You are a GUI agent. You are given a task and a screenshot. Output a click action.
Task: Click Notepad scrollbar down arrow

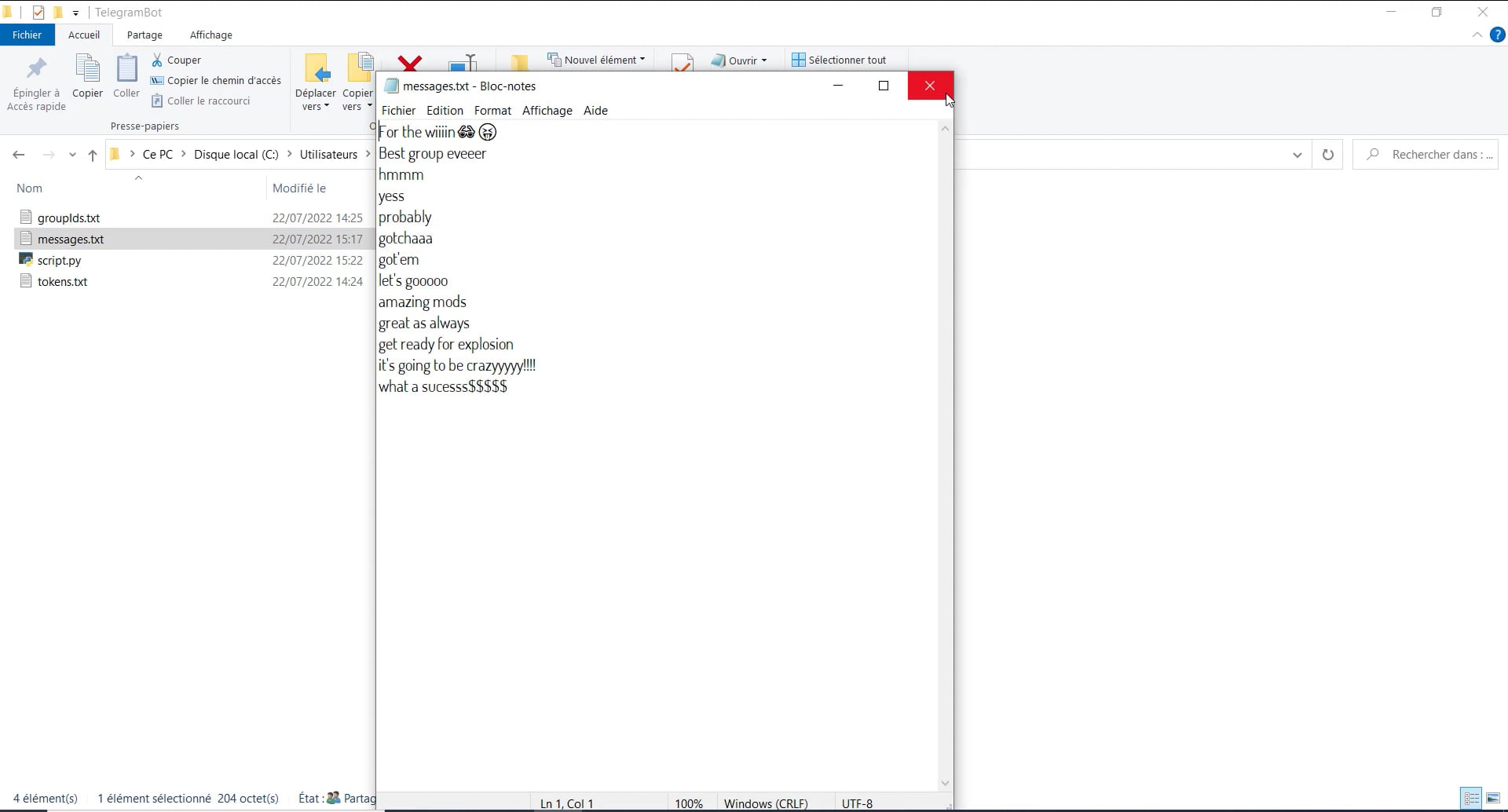tap(945, 783)
